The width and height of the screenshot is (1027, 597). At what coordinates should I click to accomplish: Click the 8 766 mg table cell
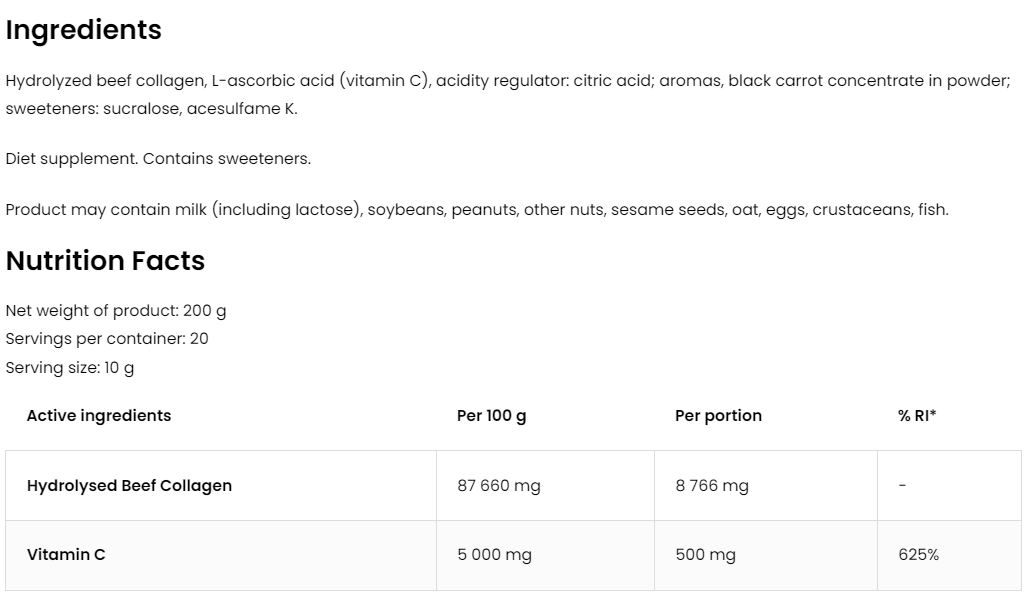(x=712, y=485)
